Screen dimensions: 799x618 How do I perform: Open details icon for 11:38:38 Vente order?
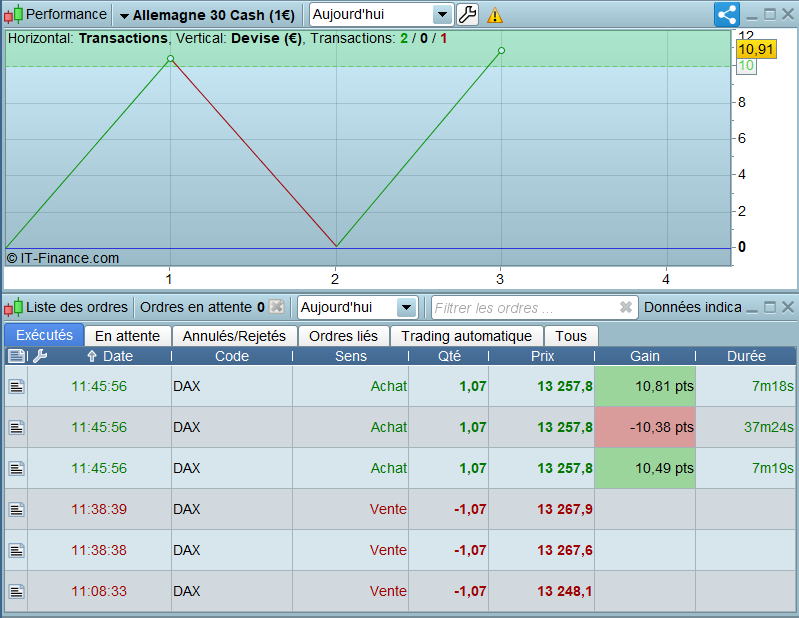click(x=17, y=550)
